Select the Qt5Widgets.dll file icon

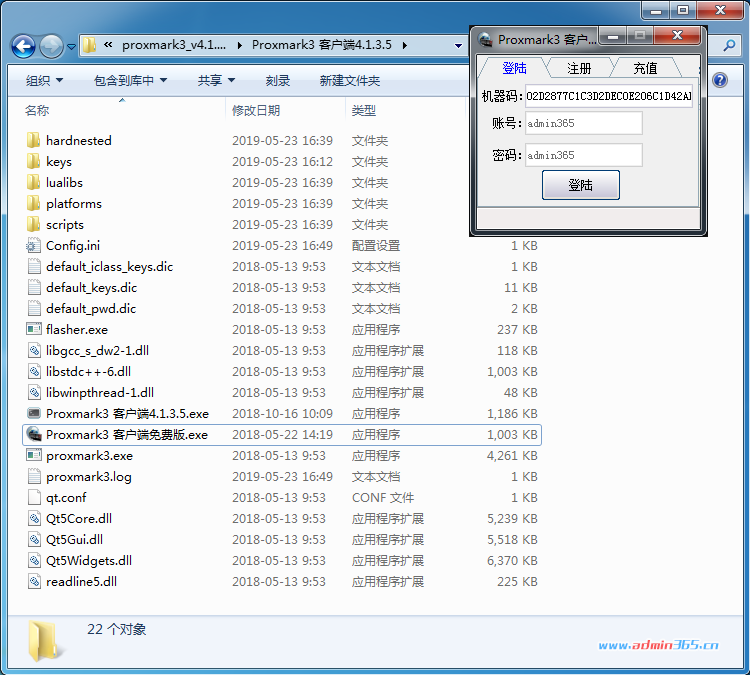(34, 561)
